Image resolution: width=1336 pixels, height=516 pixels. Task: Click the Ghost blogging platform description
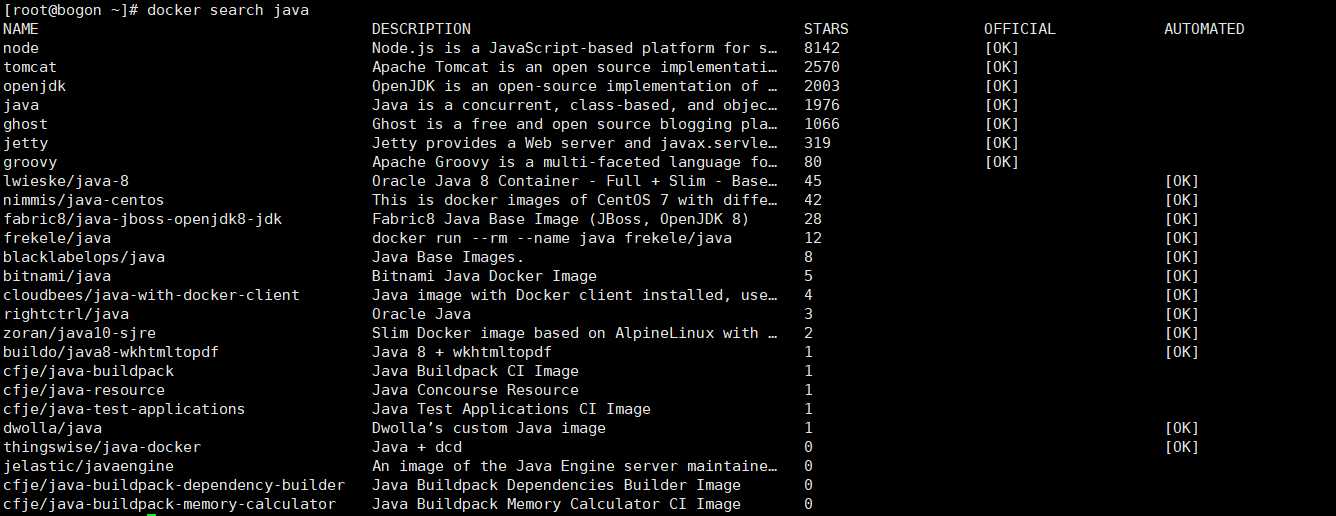coord(575,124)
